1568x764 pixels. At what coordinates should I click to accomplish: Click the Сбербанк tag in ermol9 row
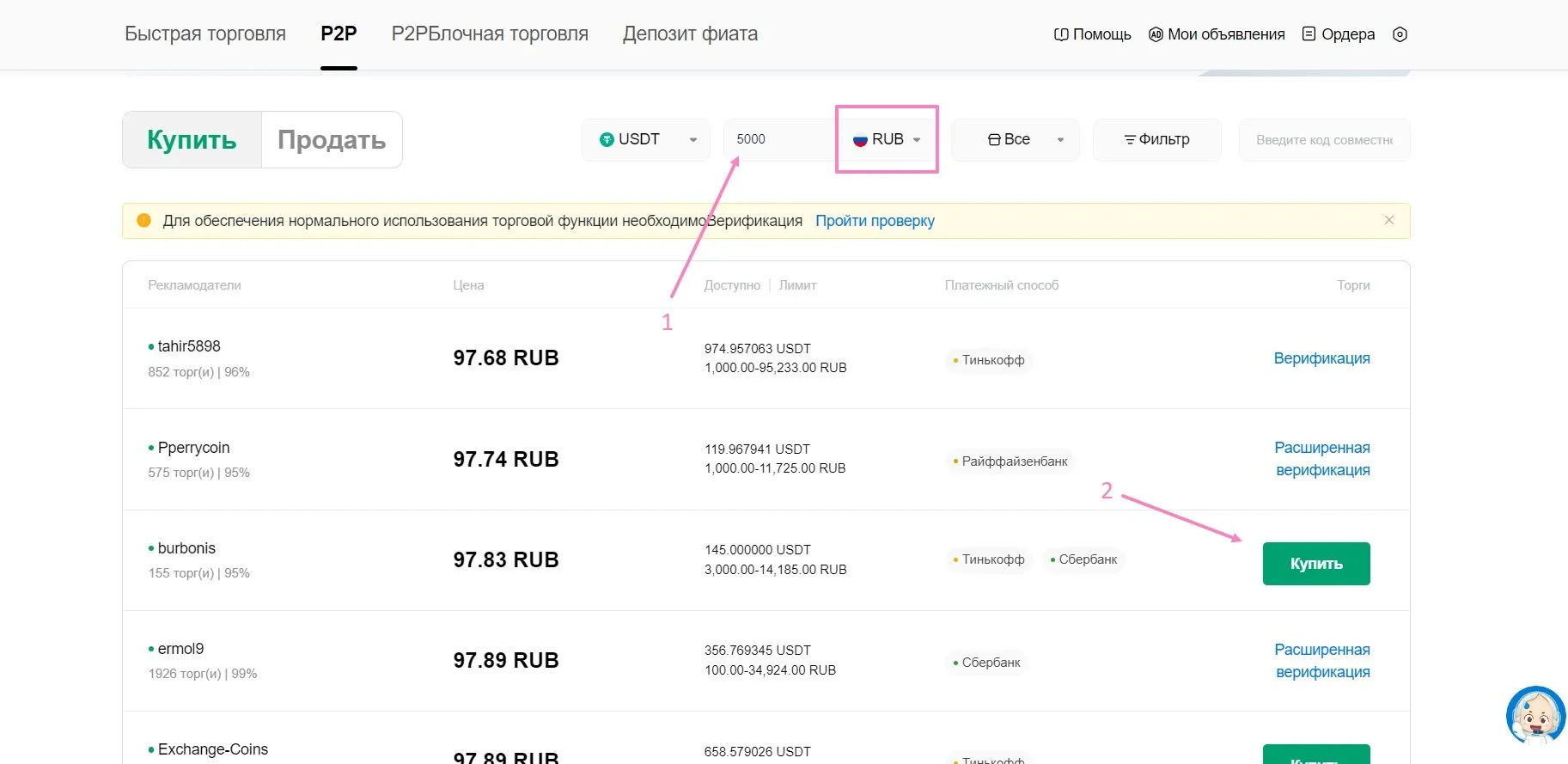[986, 663]
